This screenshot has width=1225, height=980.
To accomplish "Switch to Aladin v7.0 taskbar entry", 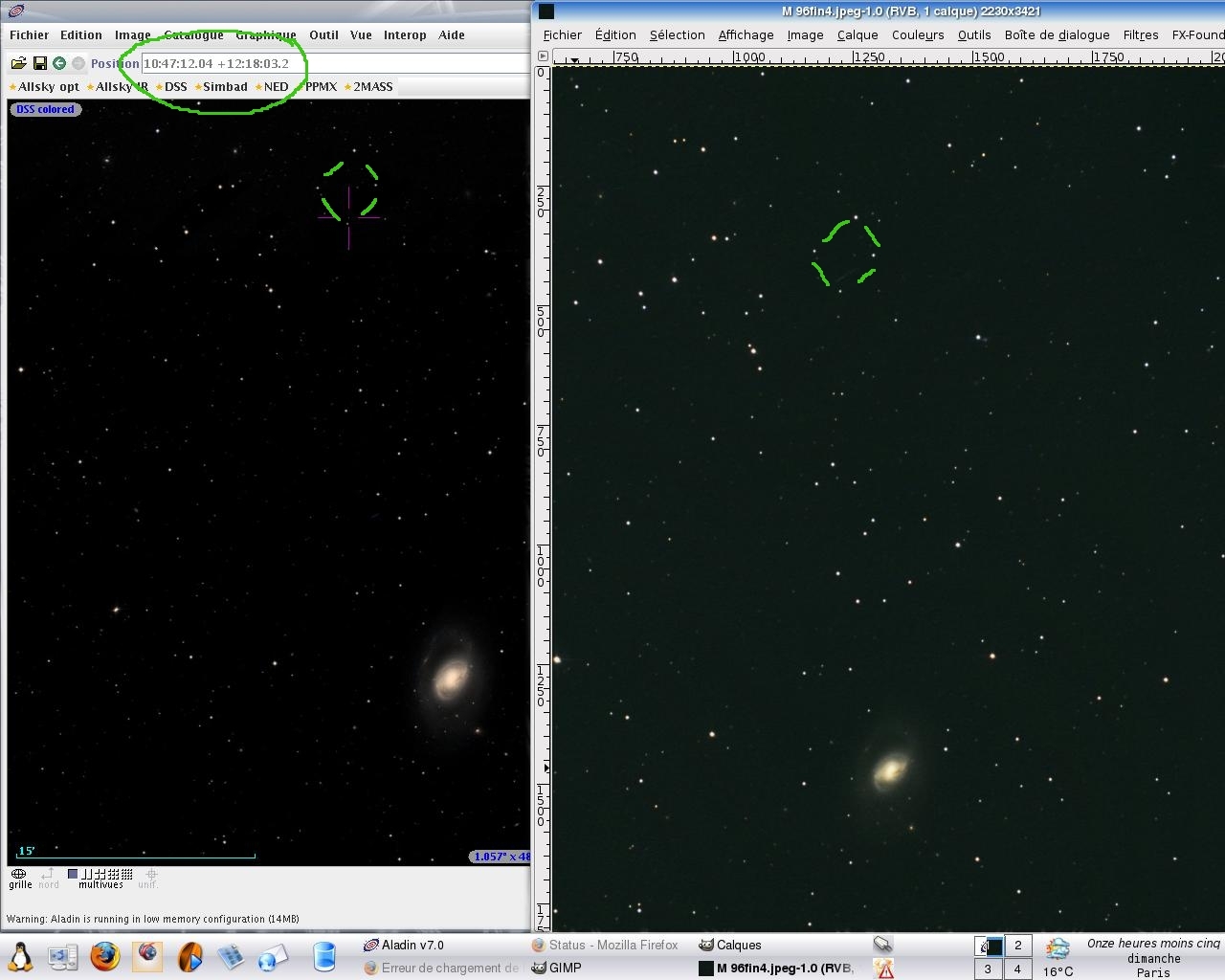I will pos(404,945).
